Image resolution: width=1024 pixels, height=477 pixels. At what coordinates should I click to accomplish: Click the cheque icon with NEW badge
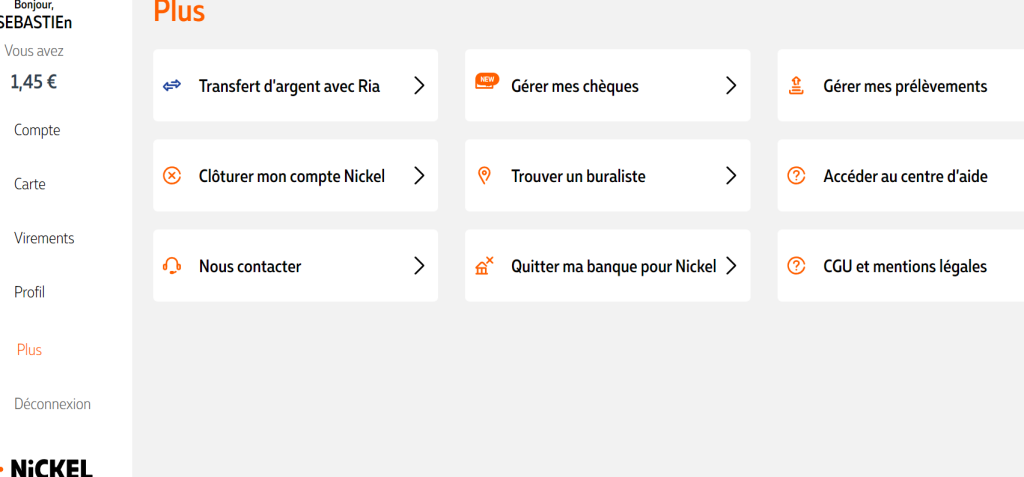[486, 84]
